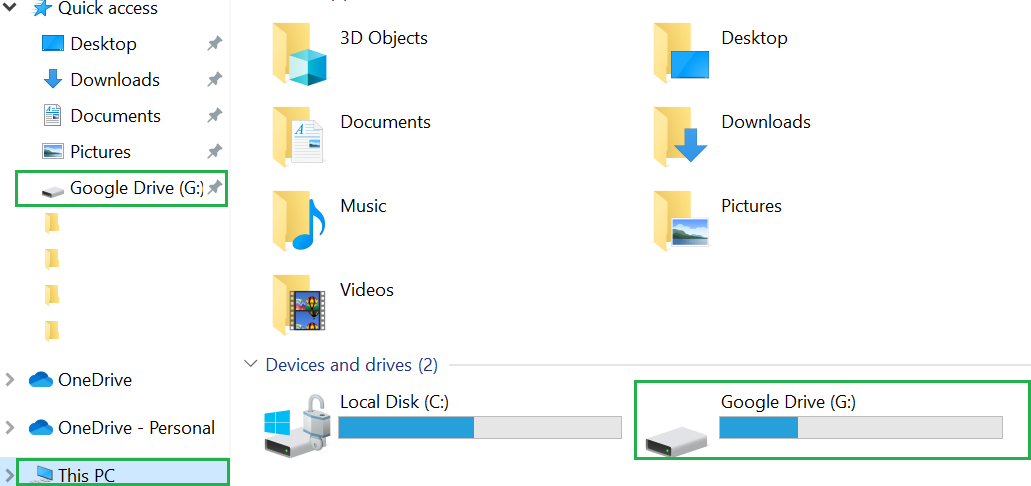Unpin Desktop using its pin icon
This screenshot has width=1031, height=486.
pos(214,44)
